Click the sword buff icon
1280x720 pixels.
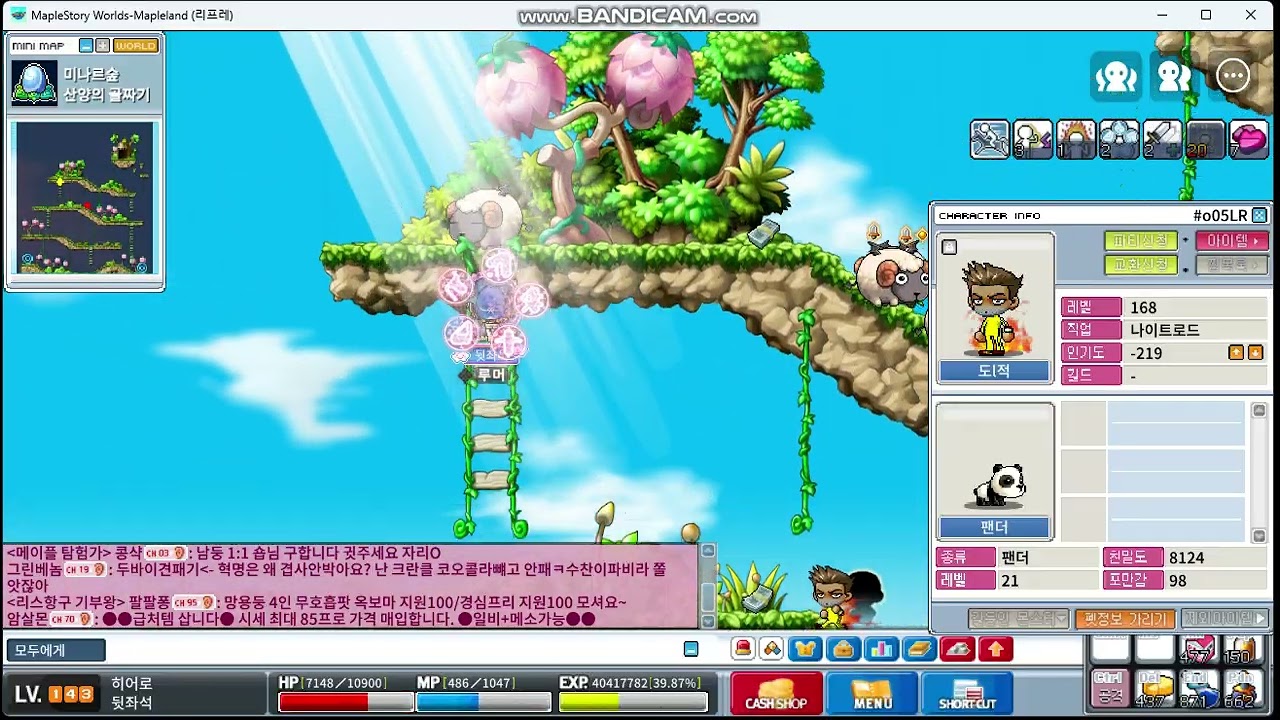point(1162,139)
